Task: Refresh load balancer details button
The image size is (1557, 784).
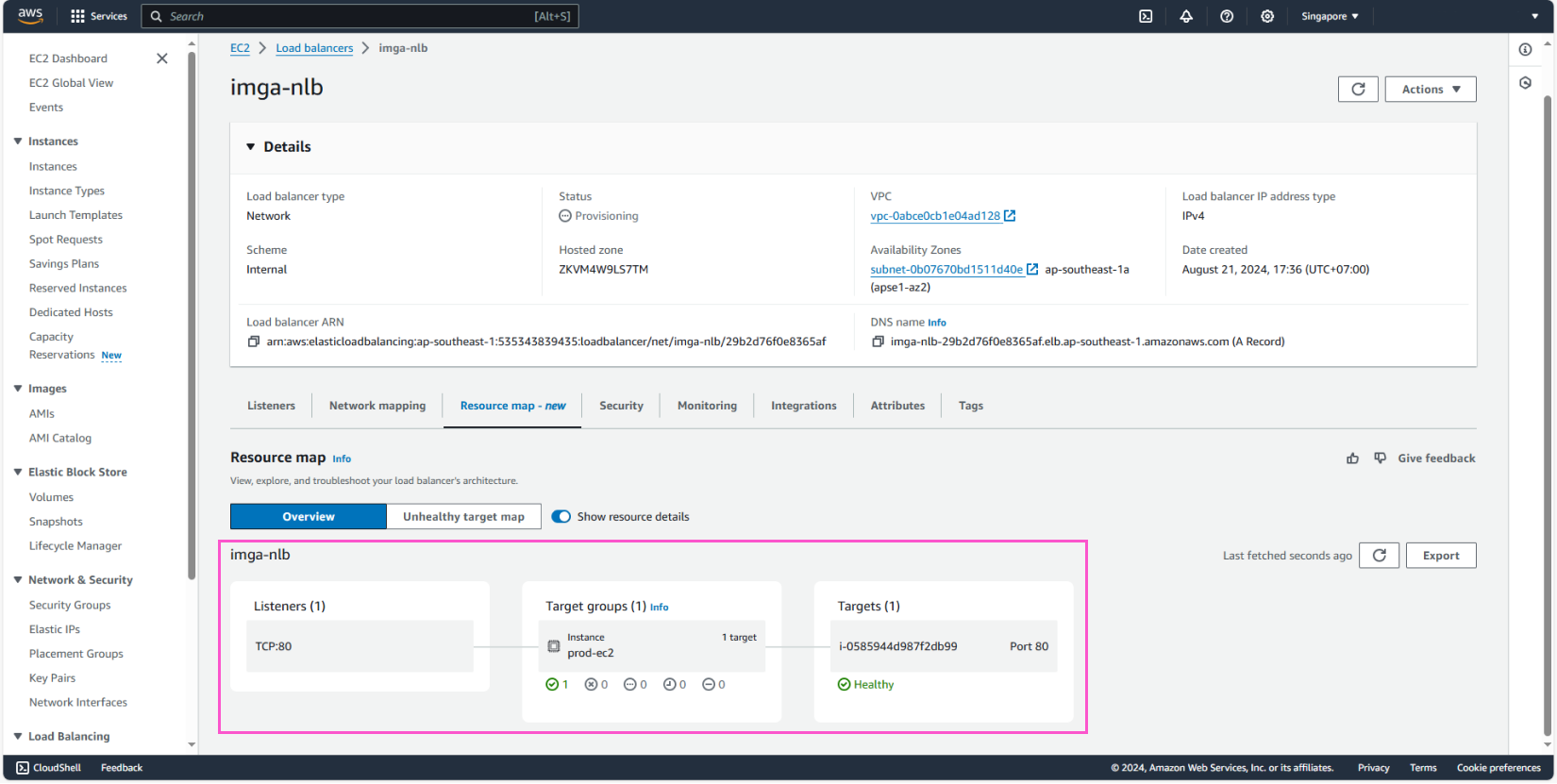Action: pyautogui.click(x=1358, y=89)
